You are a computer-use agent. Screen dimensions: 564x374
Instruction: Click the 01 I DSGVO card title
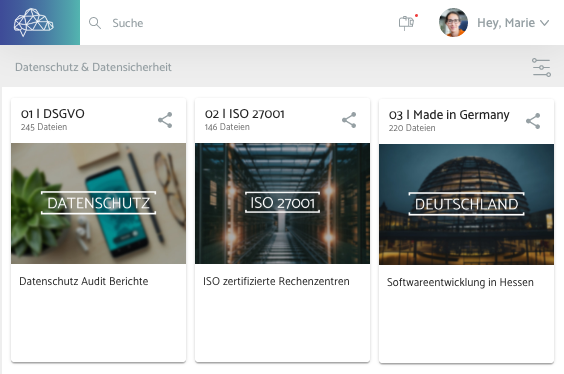53,114
